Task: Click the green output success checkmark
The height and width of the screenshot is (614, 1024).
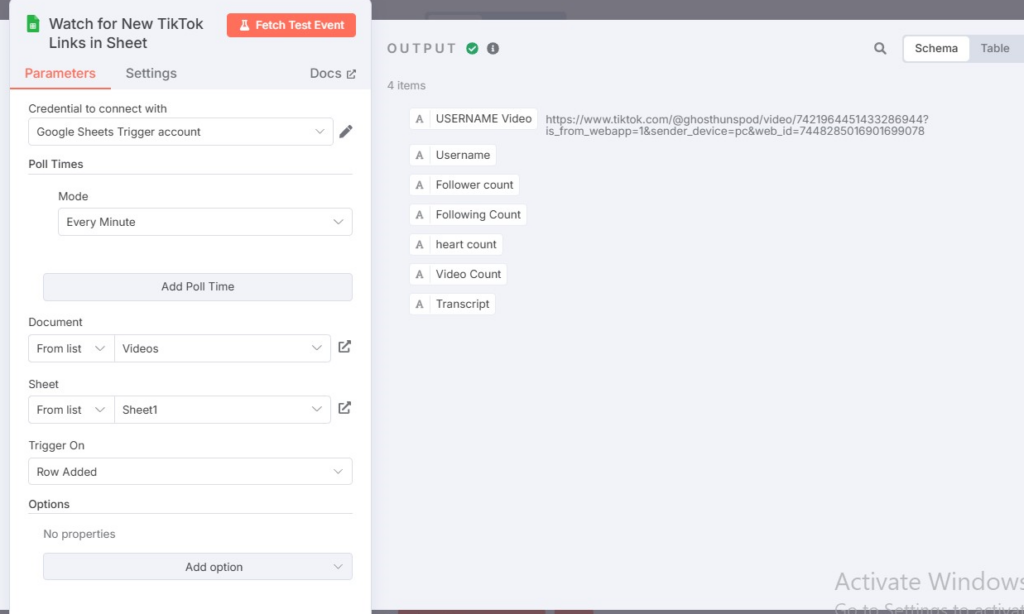Action: pyautogui.click(x=472, y=48)
